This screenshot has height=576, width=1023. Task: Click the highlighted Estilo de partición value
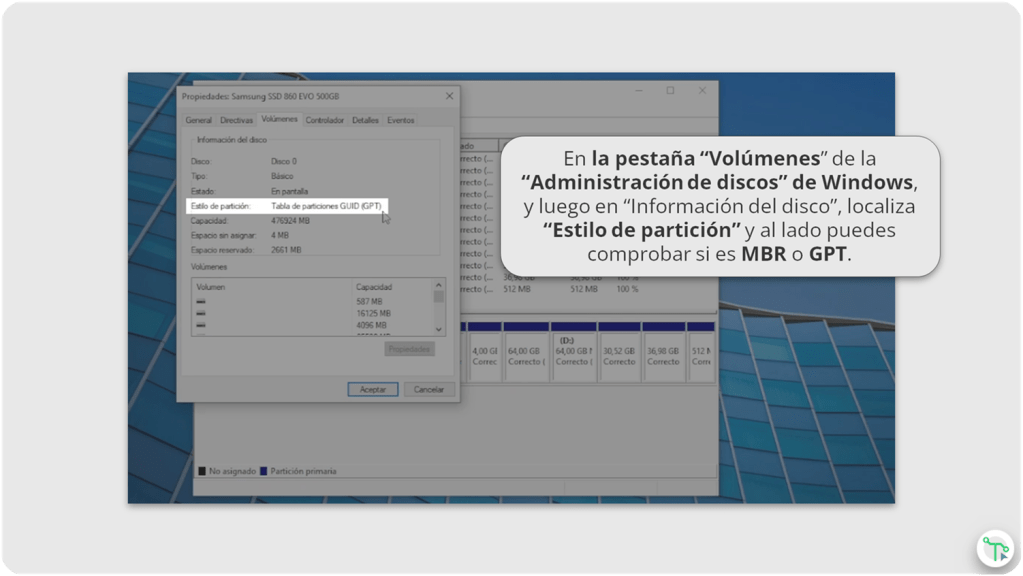(330, 203)
